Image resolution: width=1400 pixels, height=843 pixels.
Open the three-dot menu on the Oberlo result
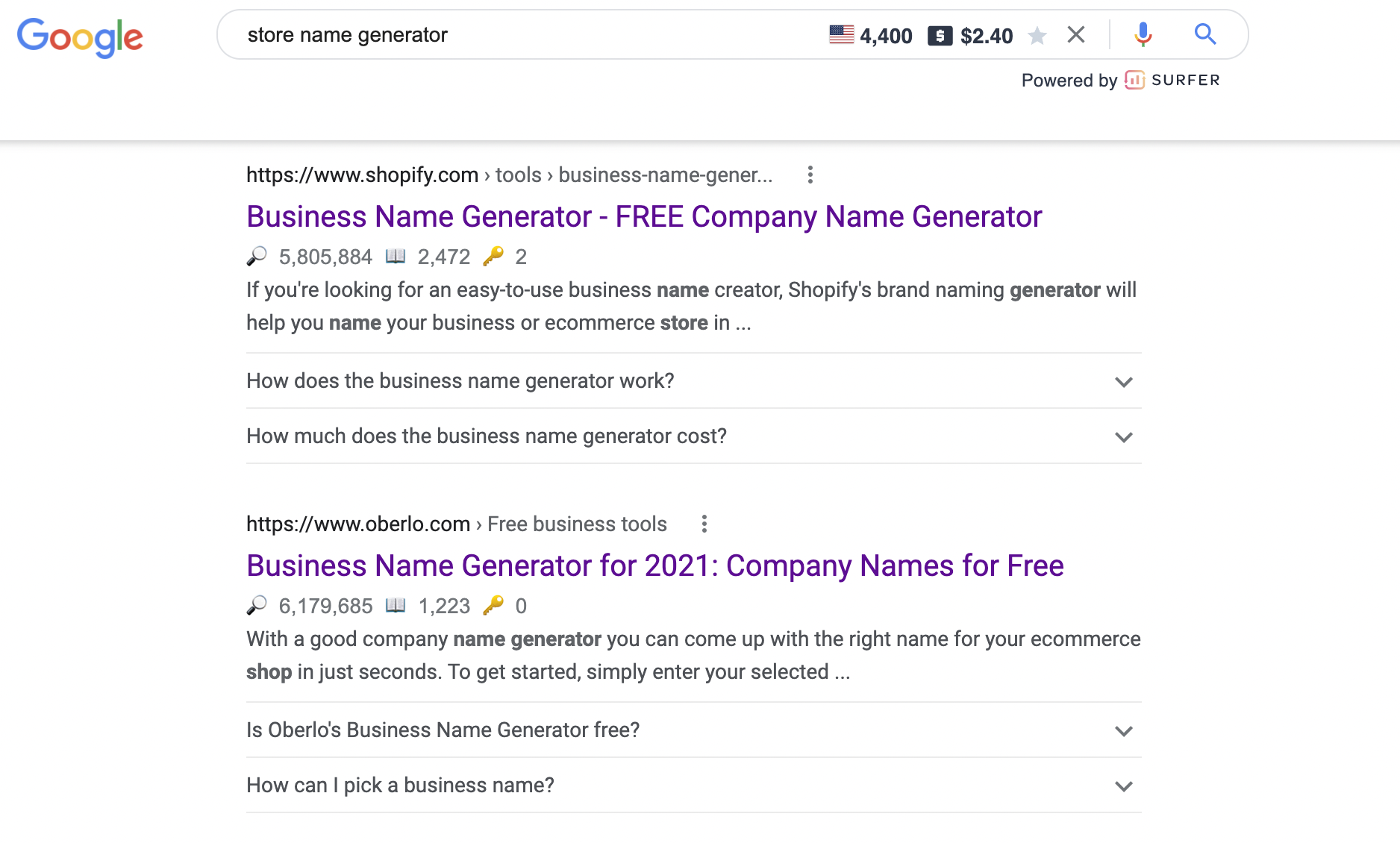[x=704, y=524]
